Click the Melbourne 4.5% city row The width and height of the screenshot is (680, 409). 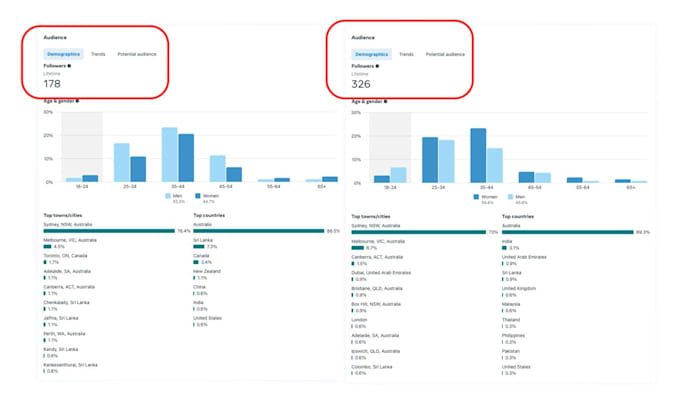(70, 243)
